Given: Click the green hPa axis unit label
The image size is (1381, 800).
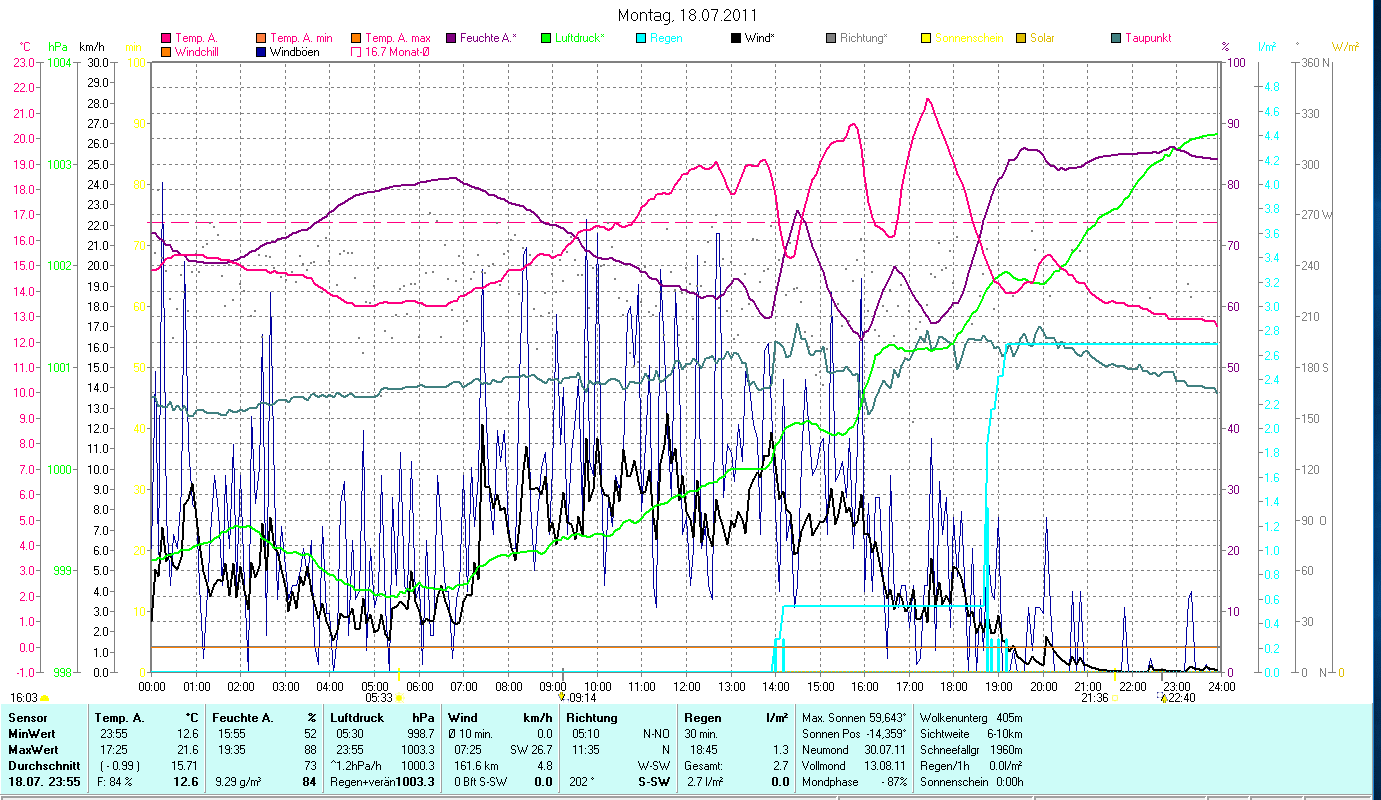Looking at the screenshot, I should [57, 47].
